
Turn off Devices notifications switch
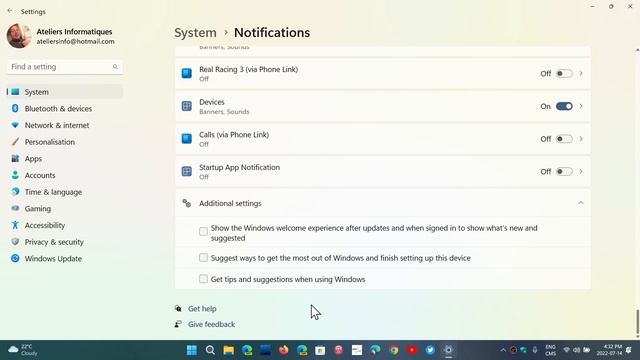(564, 106)
